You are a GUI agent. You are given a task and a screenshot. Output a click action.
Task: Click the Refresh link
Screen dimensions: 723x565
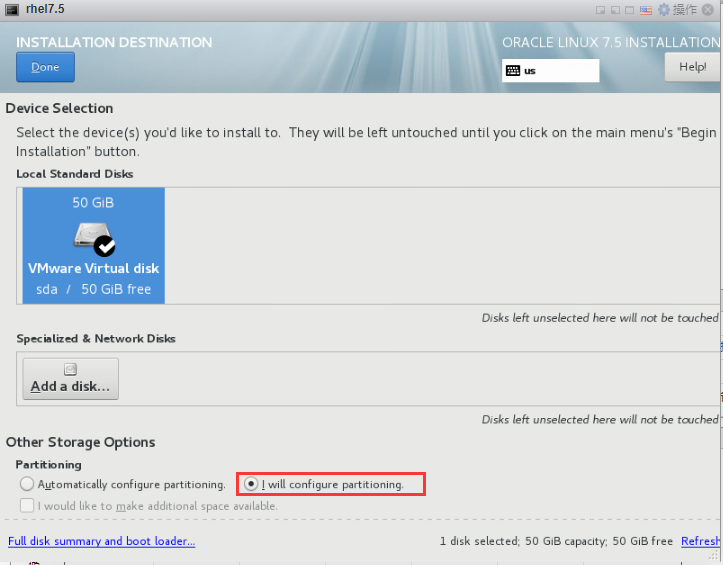(700, 541)
